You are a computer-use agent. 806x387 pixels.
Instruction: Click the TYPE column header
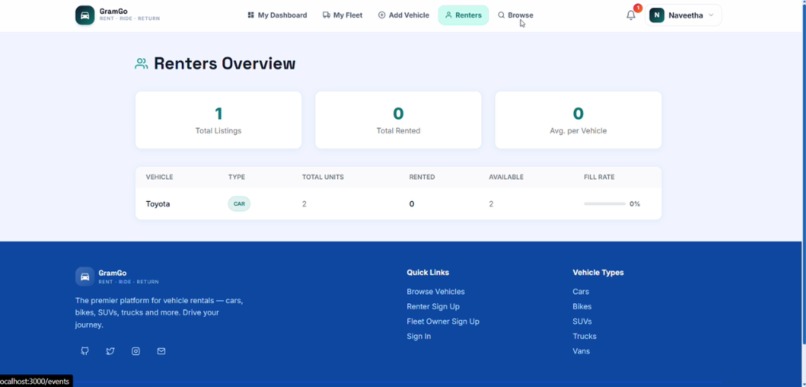[x=236, y=177]
